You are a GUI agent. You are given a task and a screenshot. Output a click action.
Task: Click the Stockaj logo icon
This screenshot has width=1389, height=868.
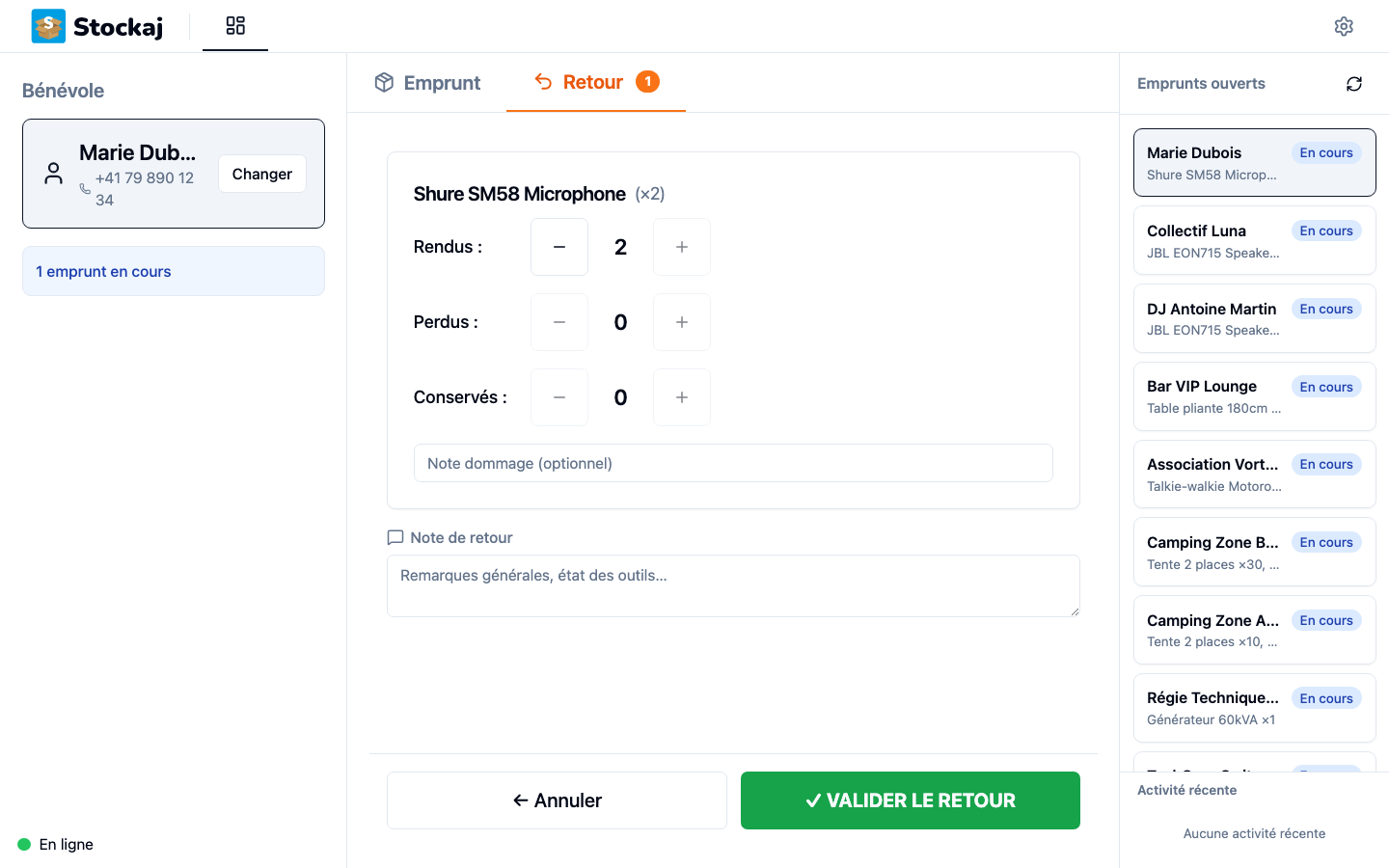tap(46, 26)
